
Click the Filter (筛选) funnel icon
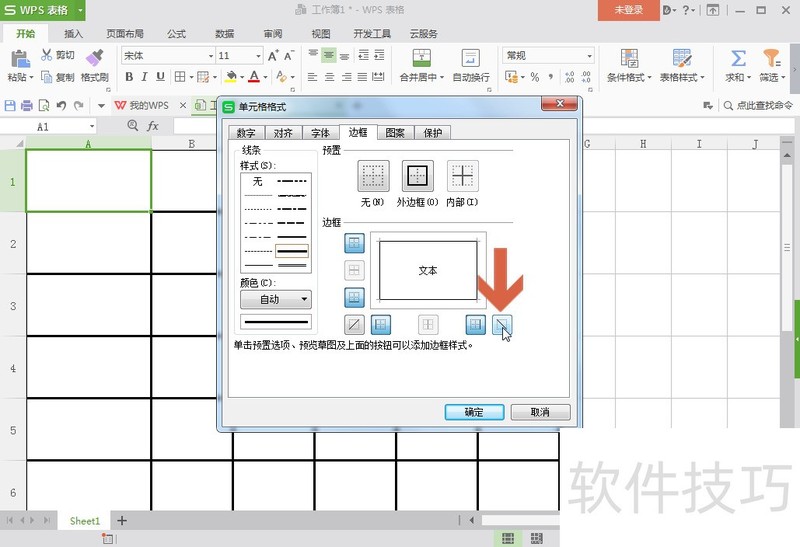(772, 58)
